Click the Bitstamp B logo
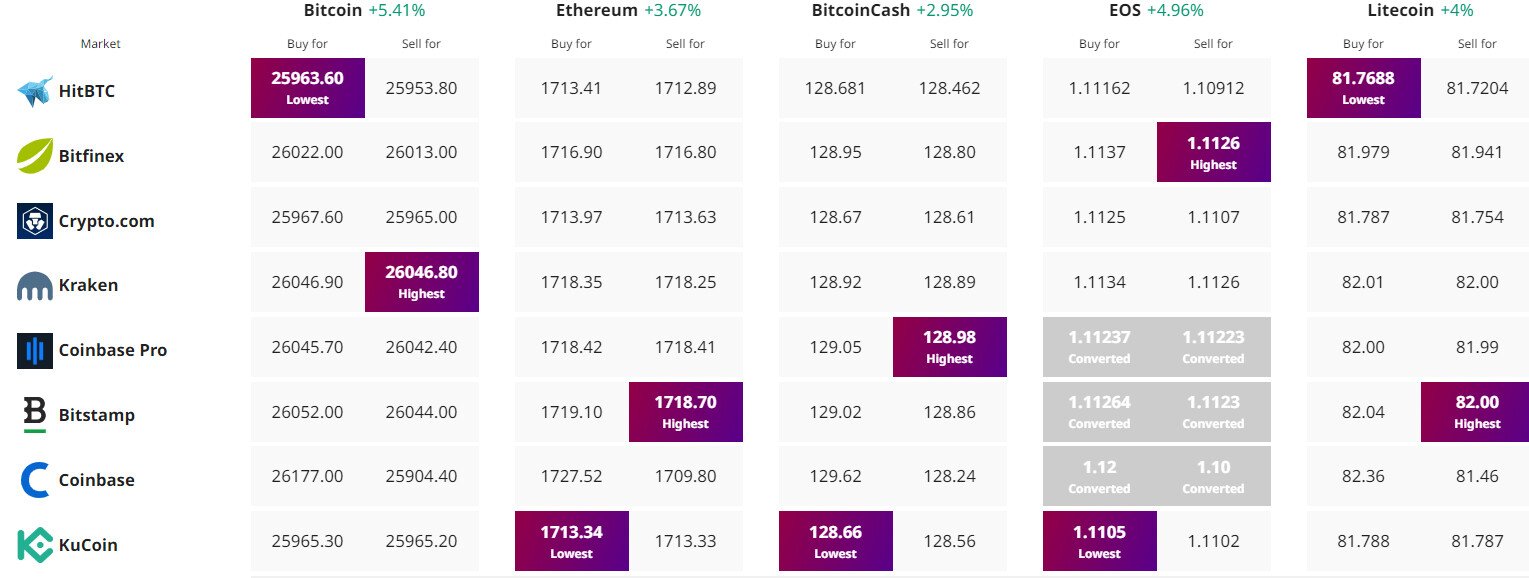The image size is (1529, 578). 35,414
